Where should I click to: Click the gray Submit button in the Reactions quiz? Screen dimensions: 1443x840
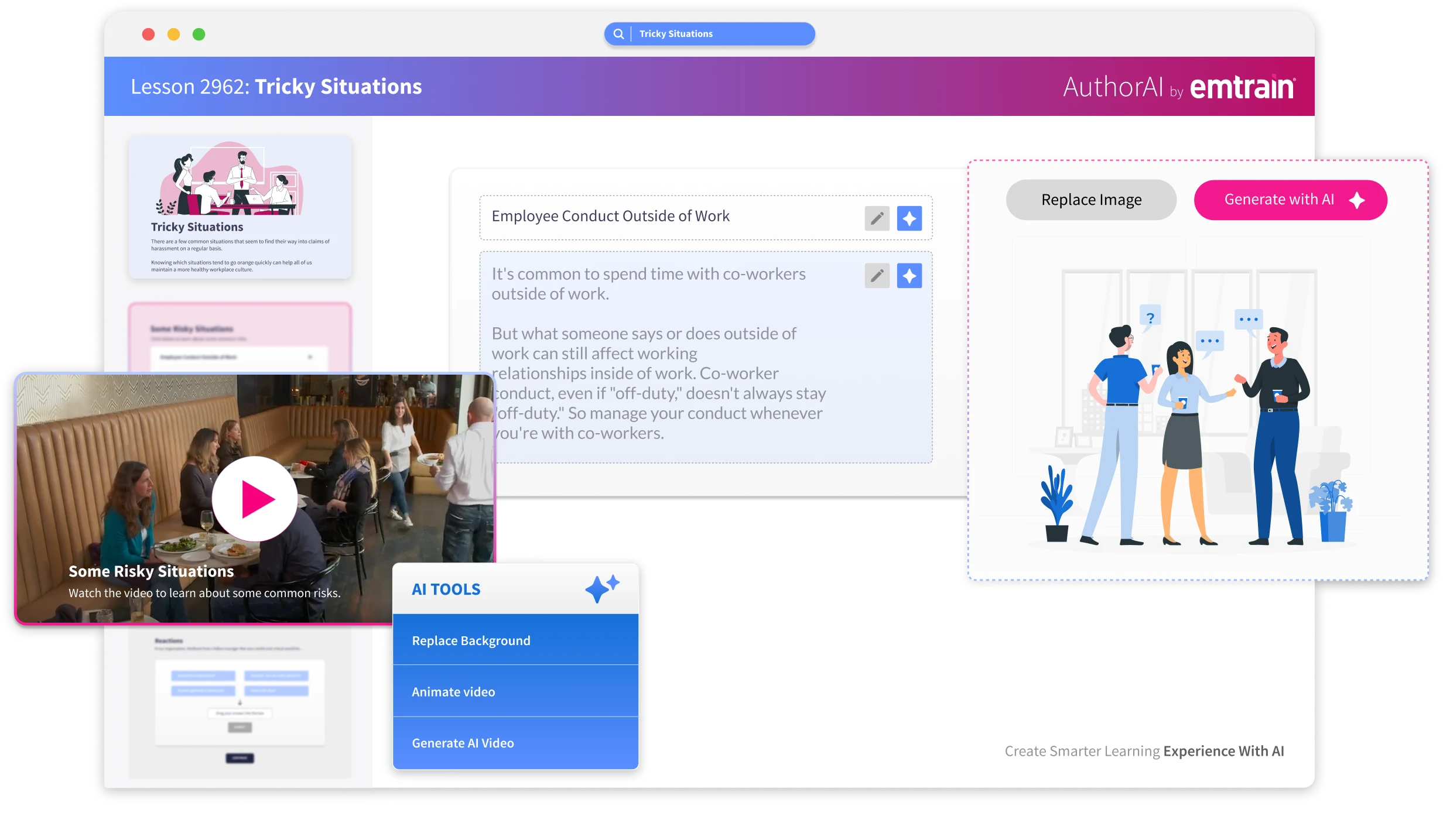click(240, 728)
